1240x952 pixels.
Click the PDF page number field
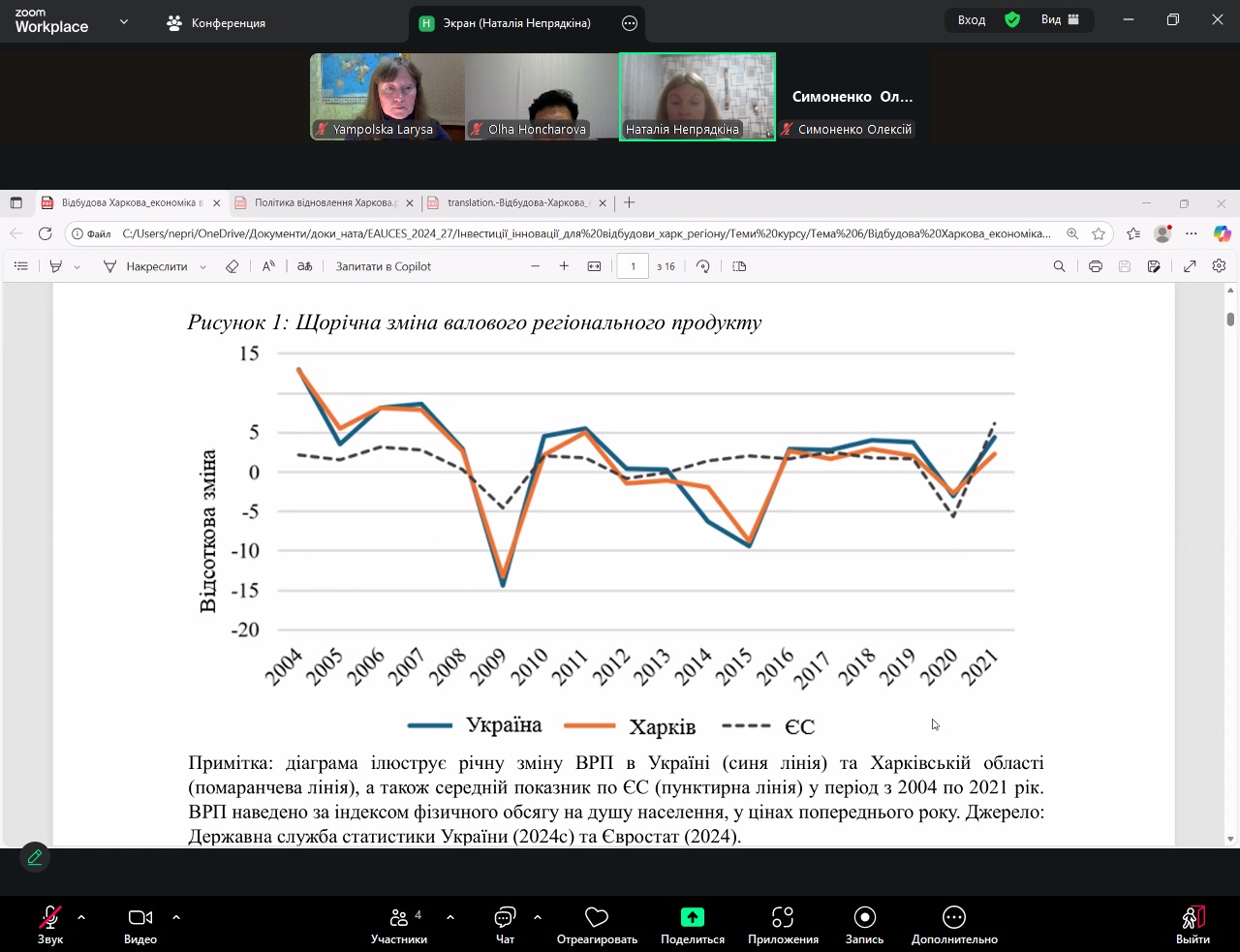point(633,266)
